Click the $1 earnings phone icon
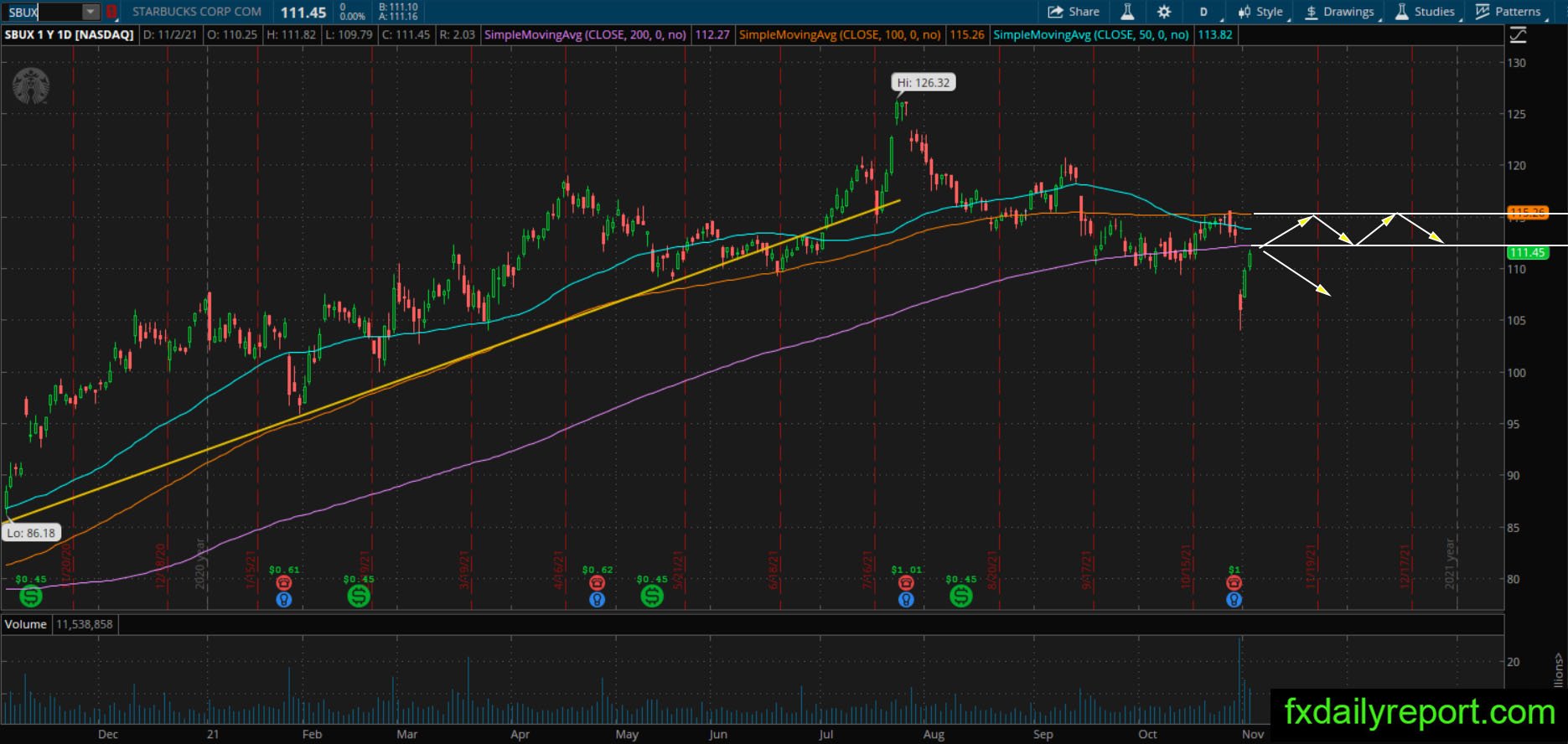1568x744 pixels. point(1234,583)
